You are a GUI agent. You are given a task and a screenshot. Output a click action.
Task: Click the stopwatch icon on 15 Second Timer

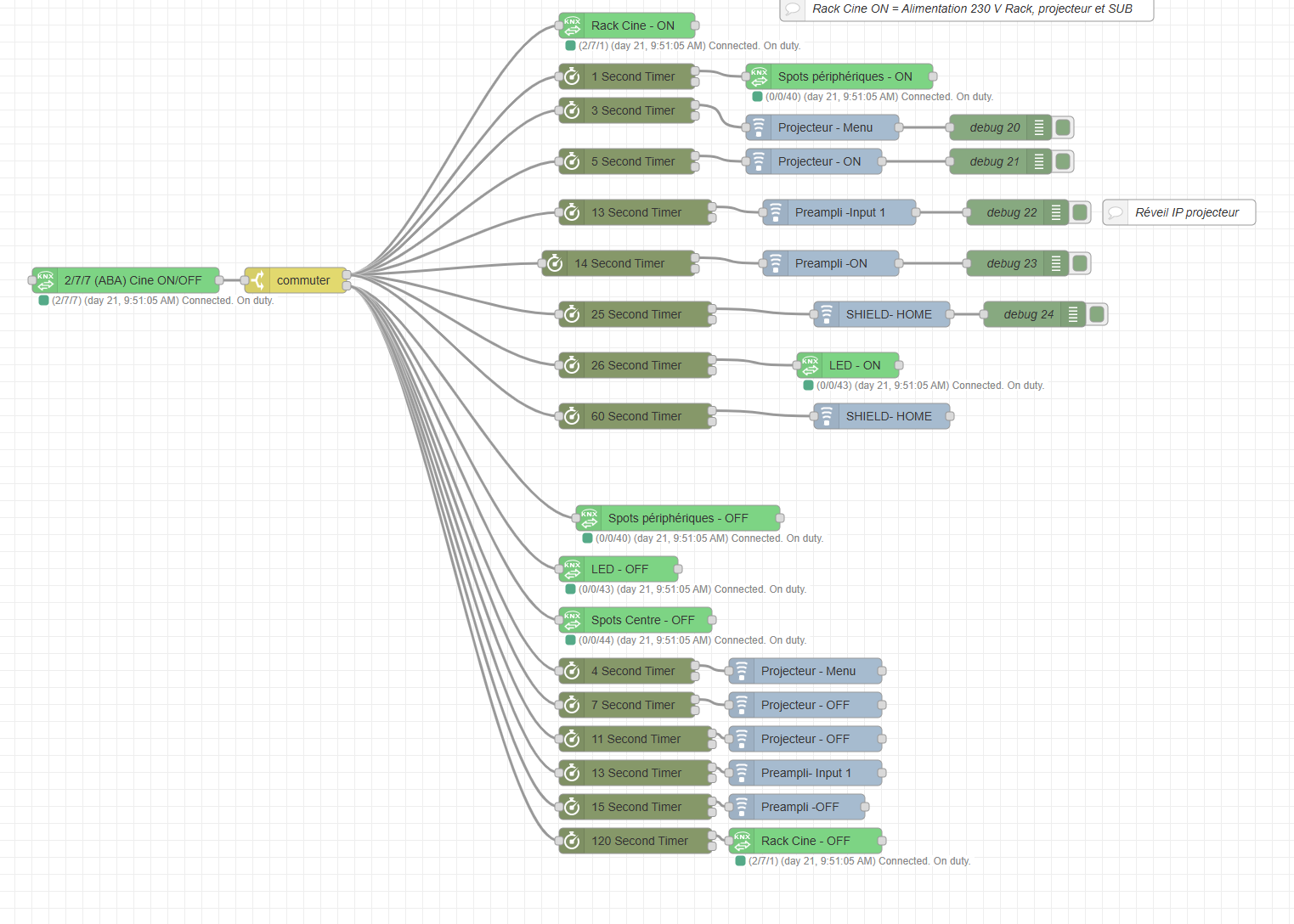[572, 807]
